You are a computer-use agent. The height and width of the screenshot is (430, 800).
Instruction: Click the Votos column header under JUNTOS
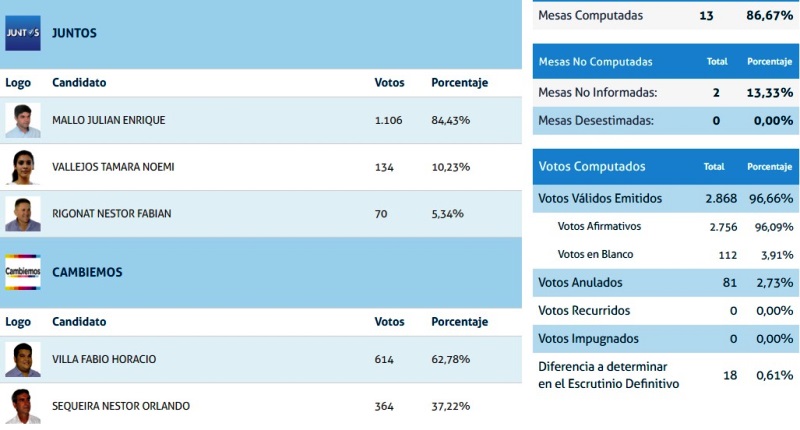pos(389,83)
